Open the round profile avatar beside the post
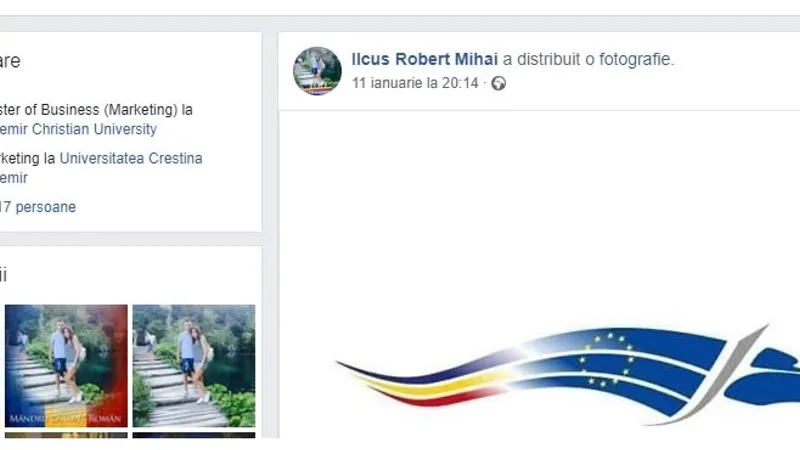The image size is (800, 450). click(x=317, y=71)
